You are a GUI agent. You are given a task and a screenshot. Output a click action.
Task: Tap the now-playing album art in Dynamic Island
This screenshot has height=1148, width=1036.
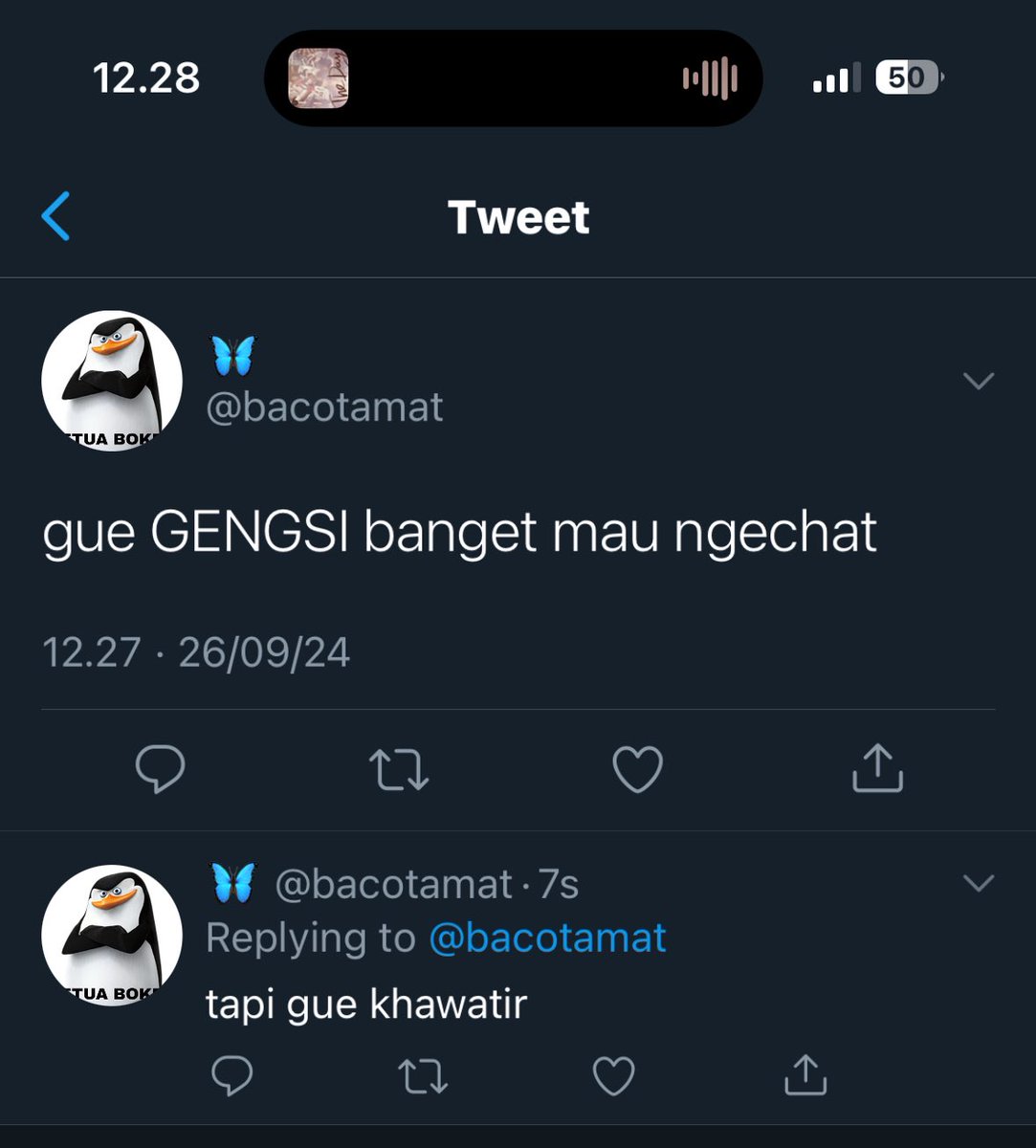[319, 77]
